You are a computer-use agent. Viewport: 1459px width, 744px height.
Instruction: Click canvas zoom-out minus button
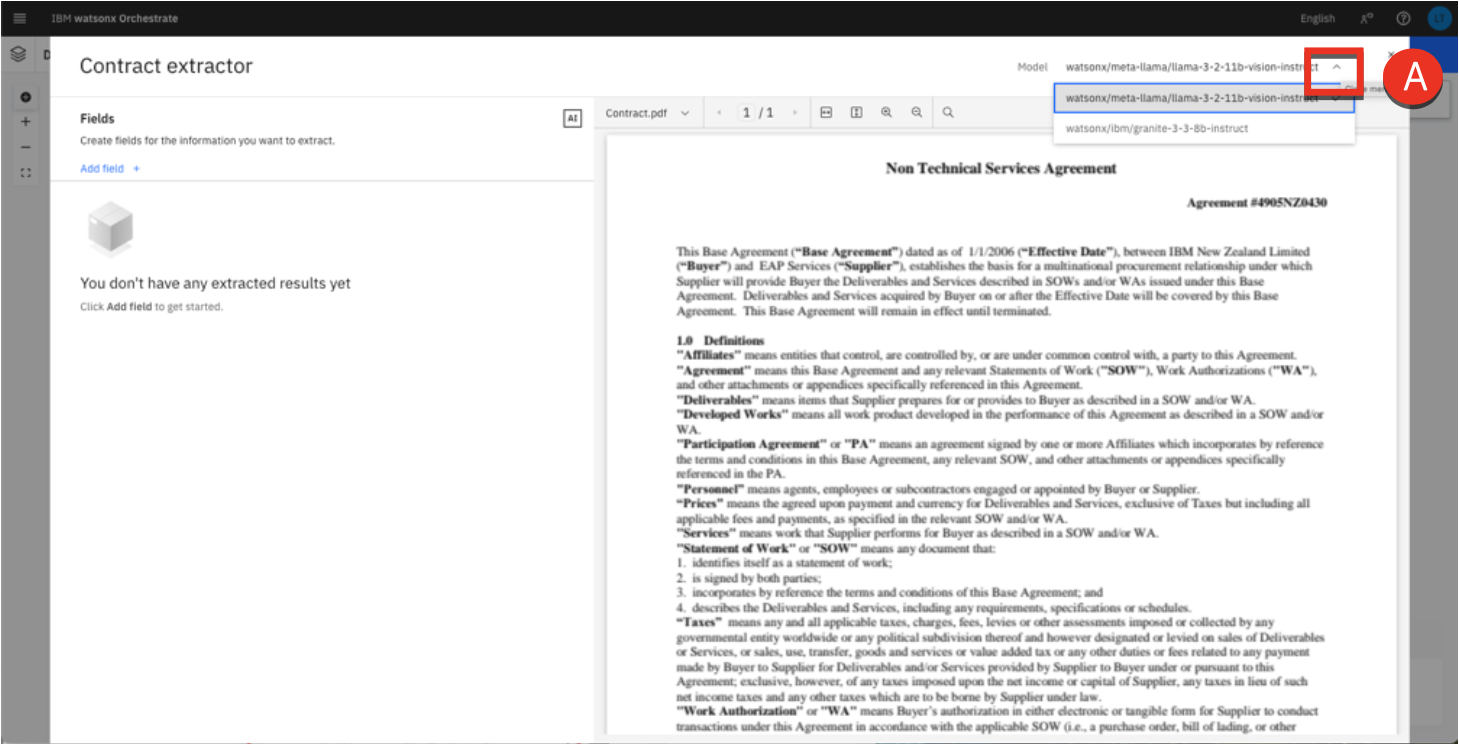[26, 147]
